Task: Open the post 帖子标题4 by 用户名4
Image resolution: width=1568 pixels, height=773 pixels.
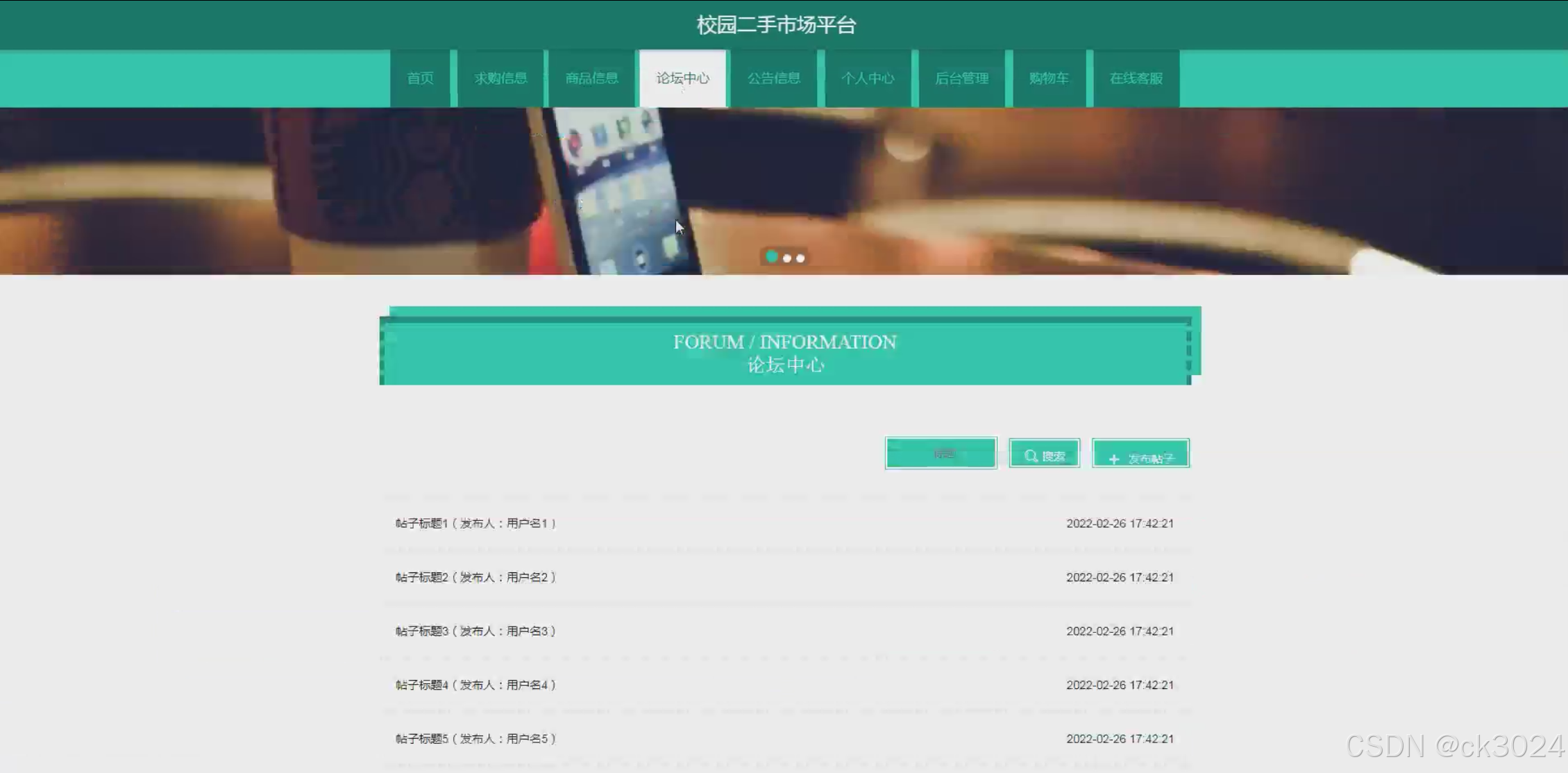Action: (x=475, y=685)
